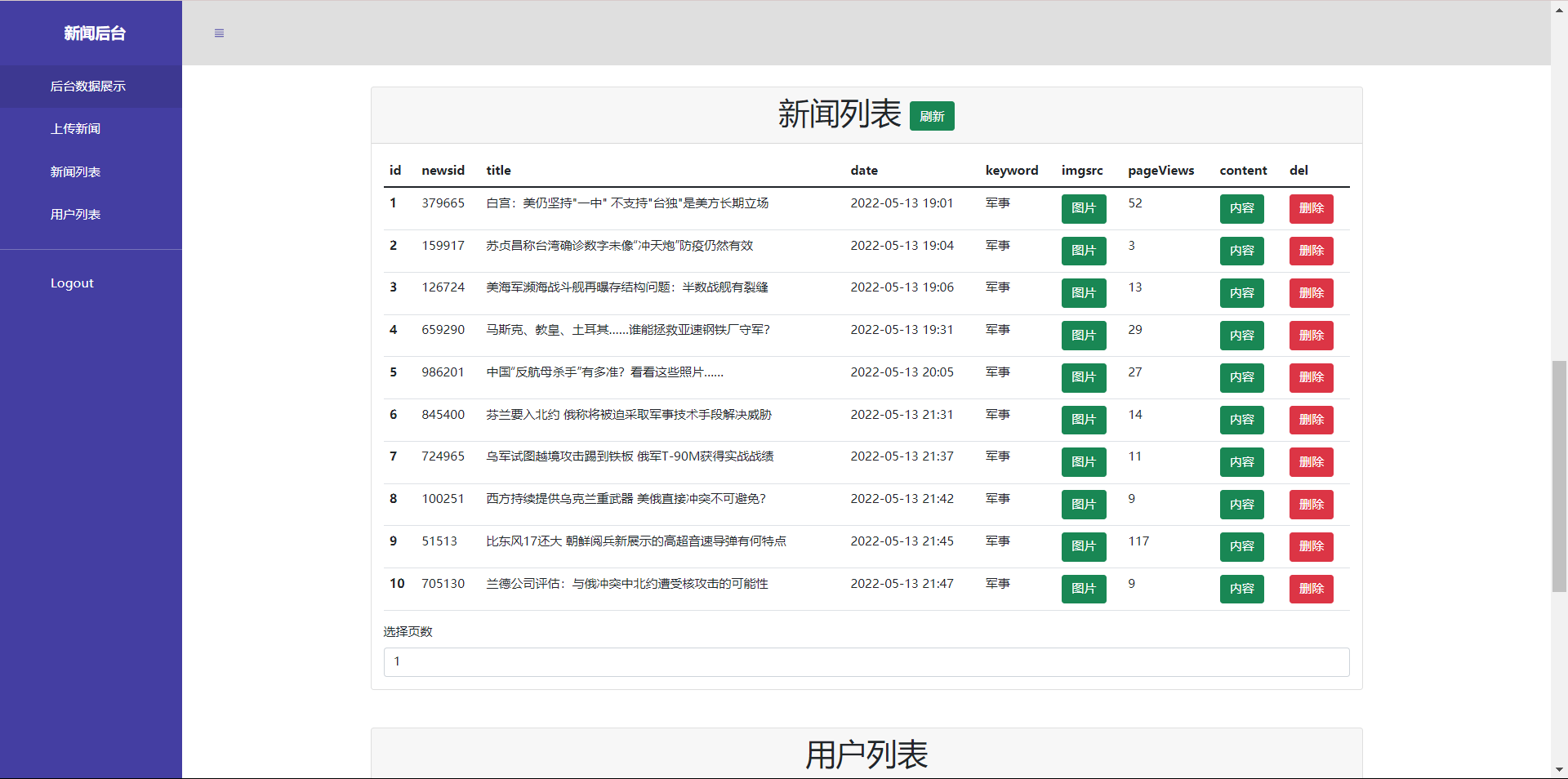View 图片 for newsid 986201
This screenshot has height=779, width=1568.
(x=1084, y=377)
